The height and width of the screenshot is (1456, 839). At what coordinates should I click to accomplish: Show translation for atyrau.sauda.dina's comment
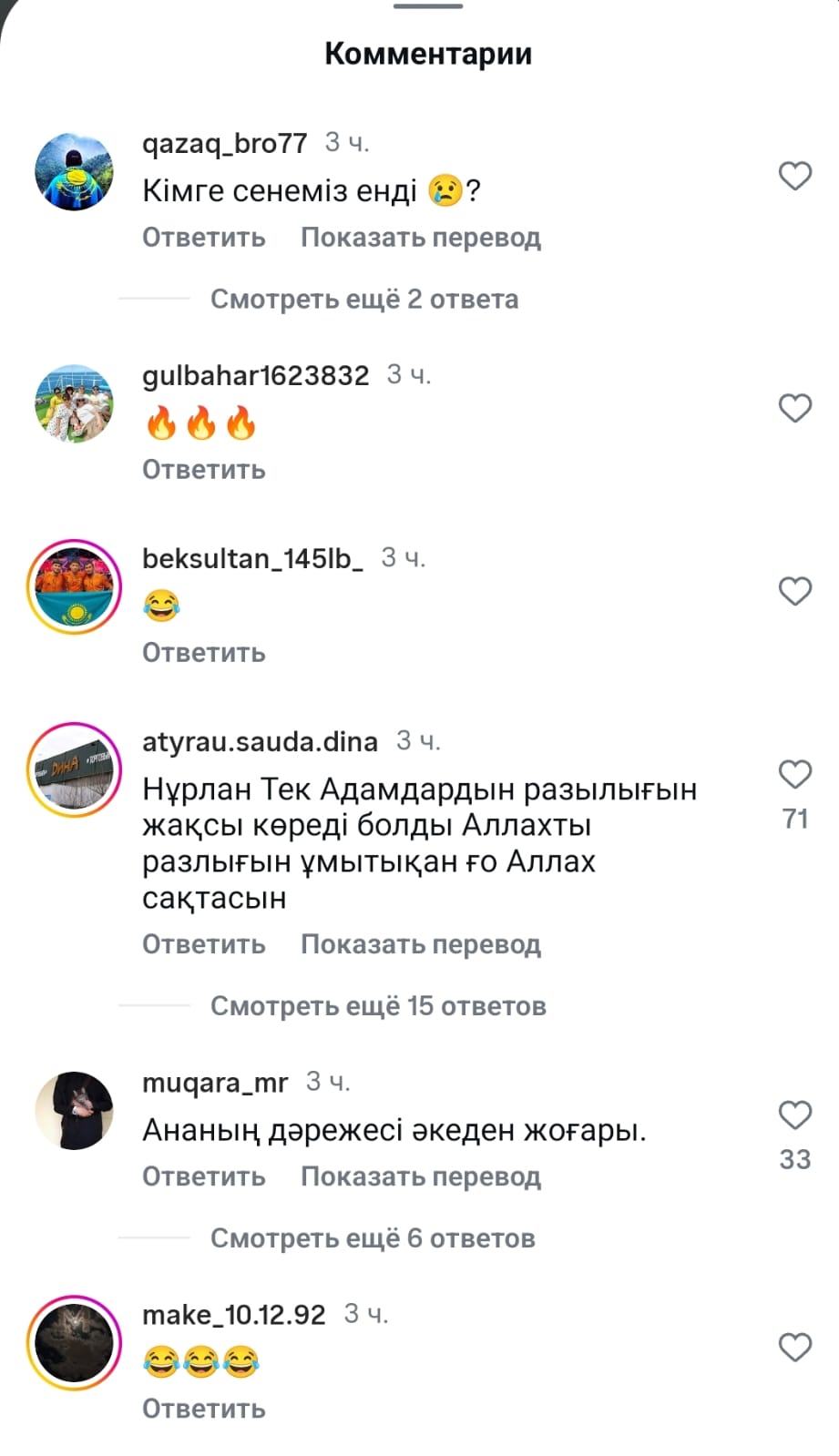(421, 944)
